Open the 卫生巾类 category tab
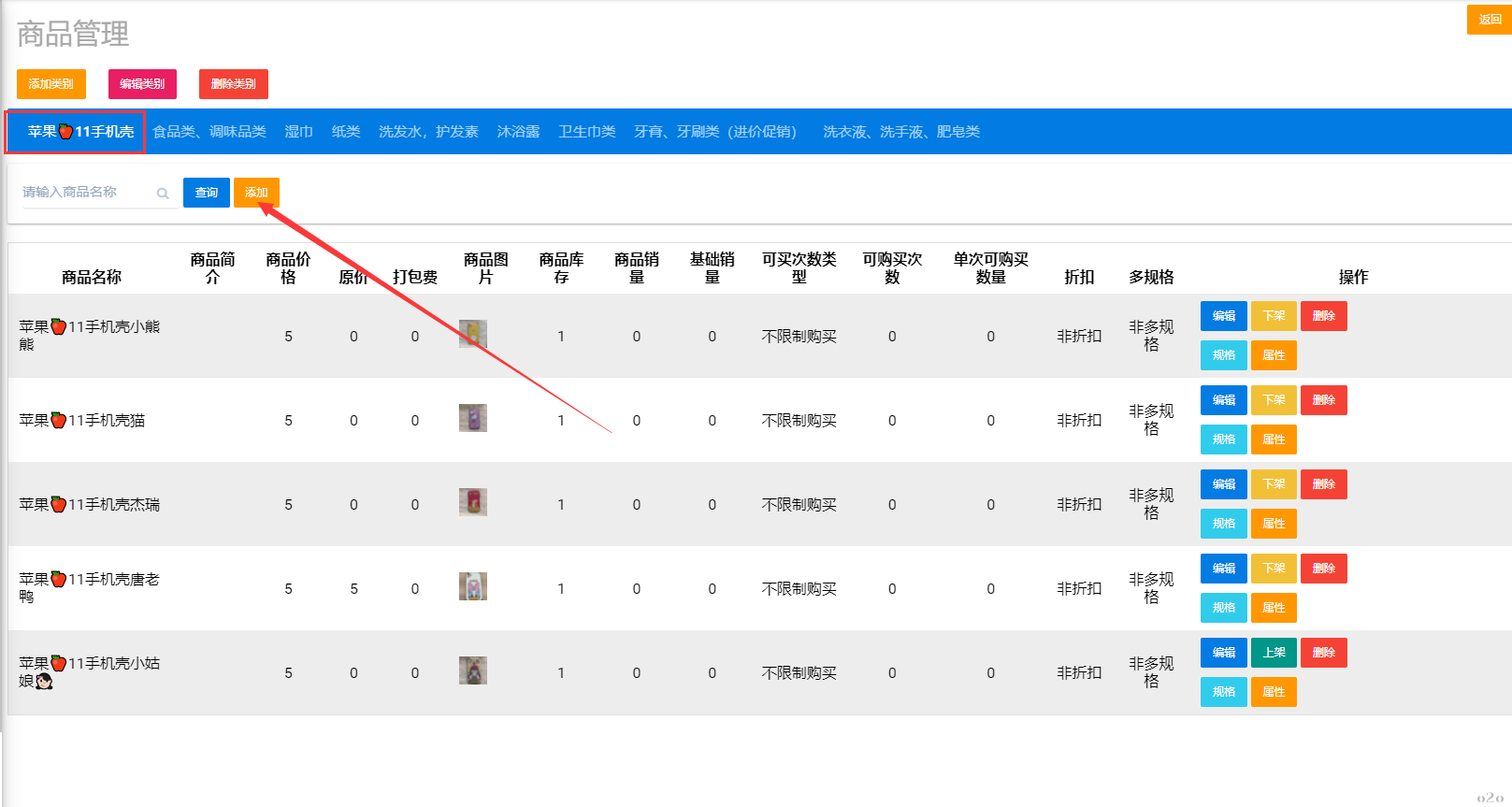 coord(586,132)
